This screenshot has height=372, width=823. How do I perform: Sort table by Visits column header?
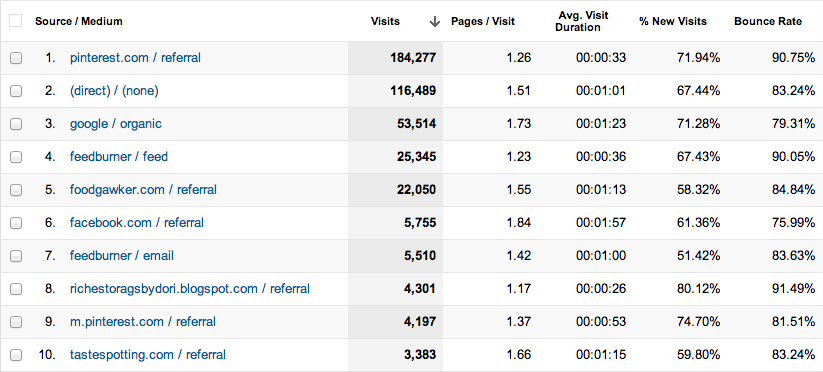tap(385, 22)
